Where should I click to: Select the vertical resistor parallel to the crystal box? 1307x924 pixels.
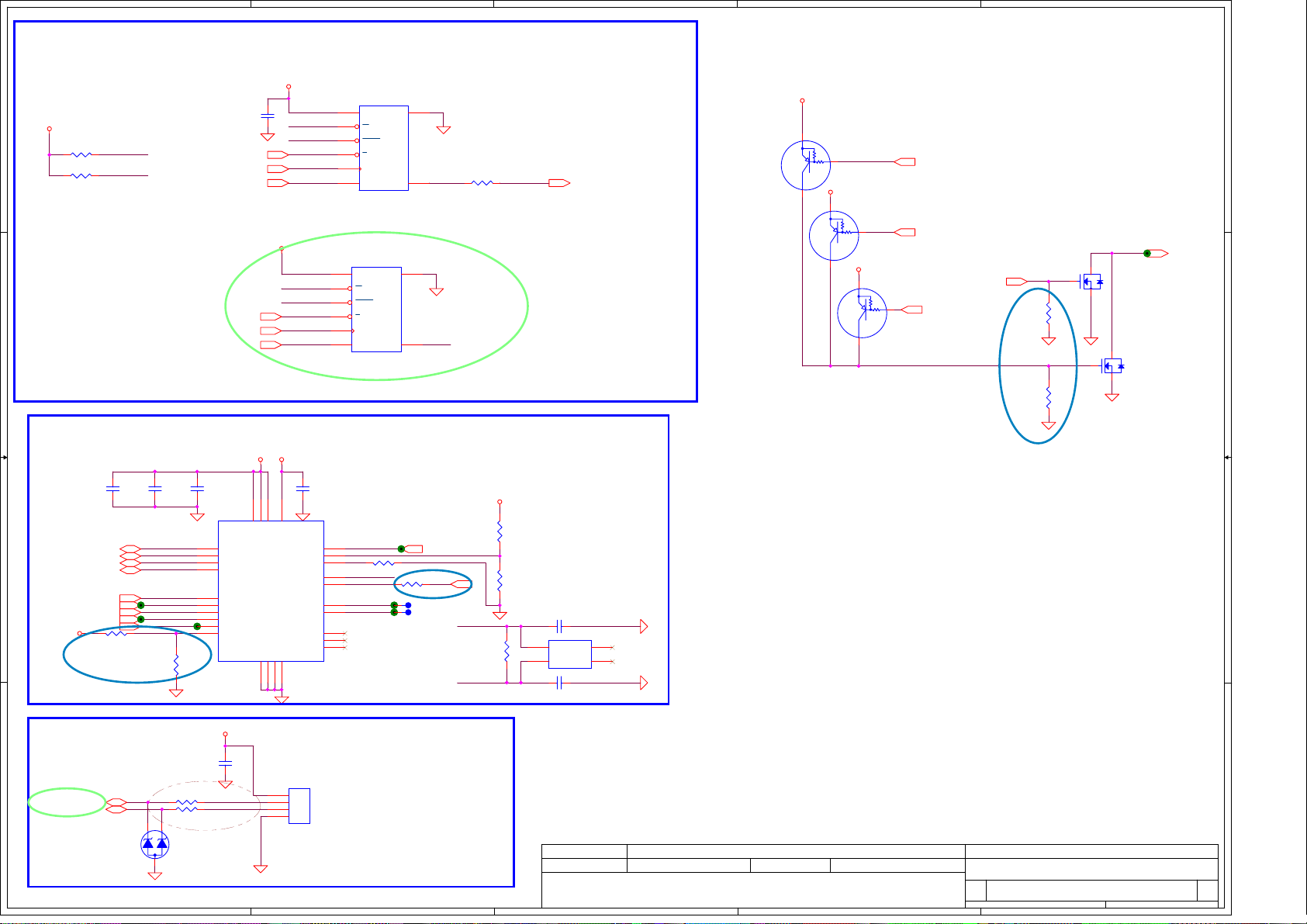(507, 652)
